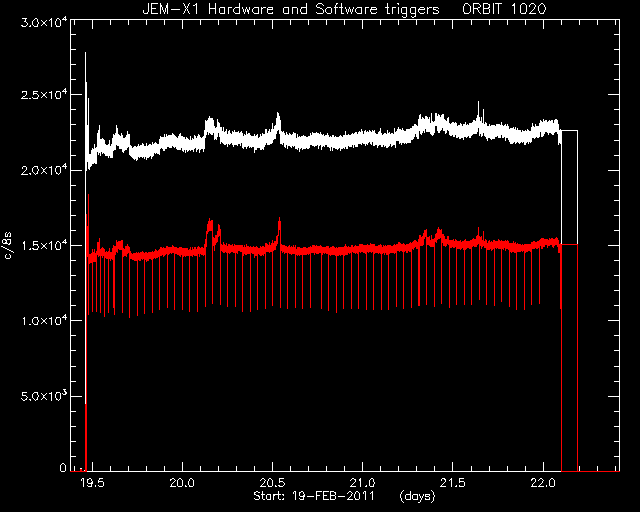Click the 21.5 x-axis tick label
640x512 pixels.
click(x=453, y=483)
